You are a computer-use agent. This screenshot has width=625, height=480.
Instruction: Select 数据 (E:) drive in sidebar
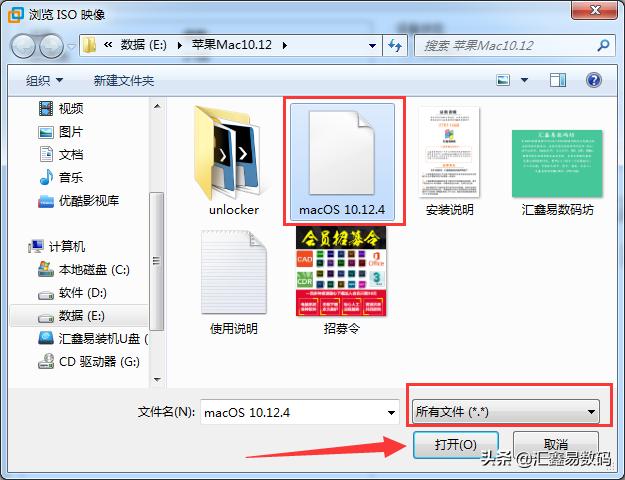tap(78, 316)
